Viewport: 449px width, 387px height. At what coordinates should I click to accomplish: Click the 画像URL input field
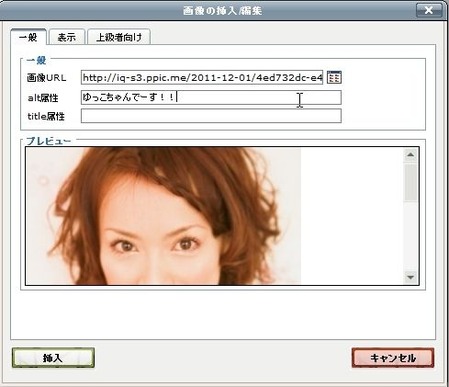coord(202,78)
